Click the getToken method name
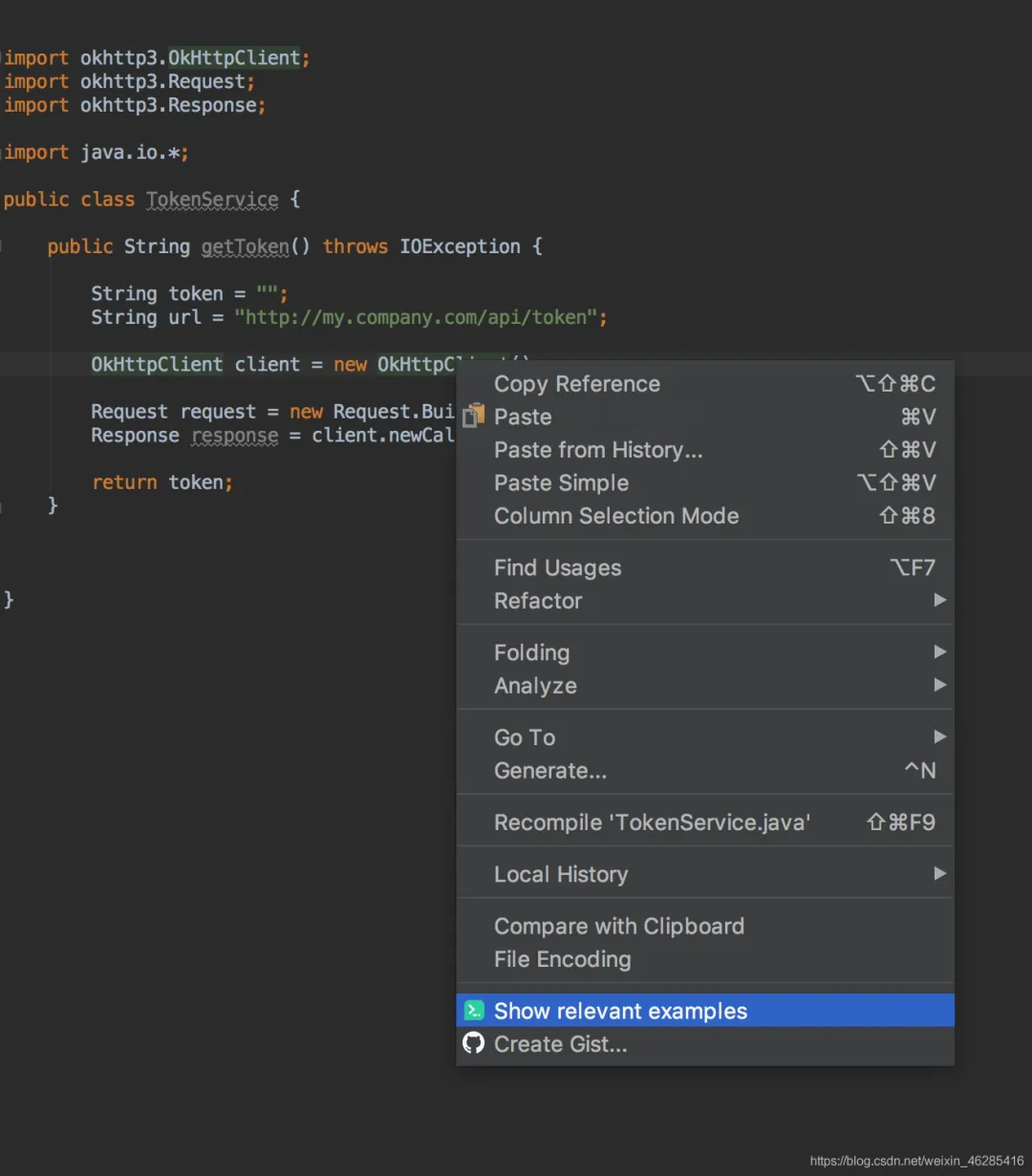Viewport: 1032px width, 1176px height. (x=245, y=246)
